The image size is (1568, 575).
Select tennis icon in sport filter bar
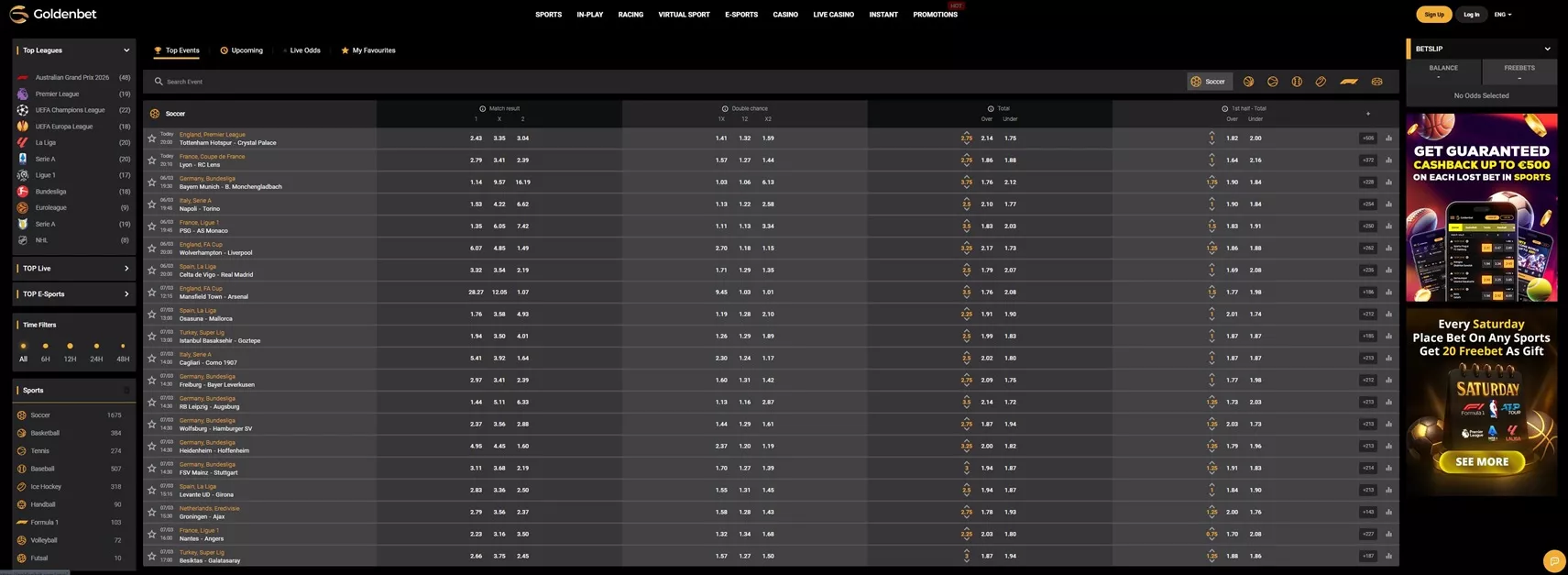tap(1272, 82)
